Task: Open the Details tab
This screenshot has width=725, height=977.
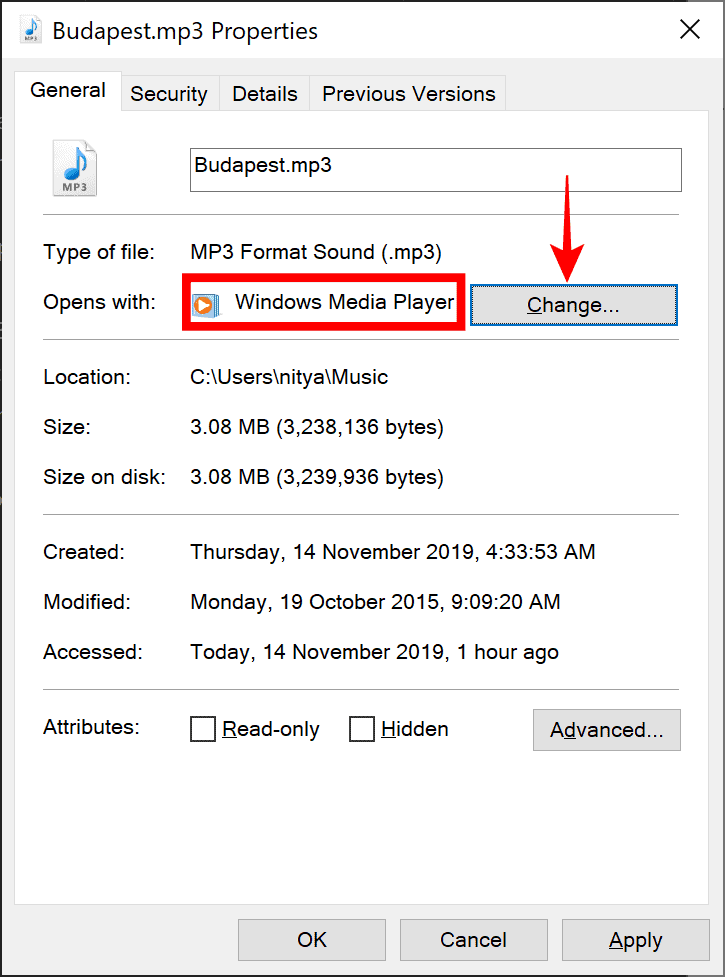Action: [265, 94]
